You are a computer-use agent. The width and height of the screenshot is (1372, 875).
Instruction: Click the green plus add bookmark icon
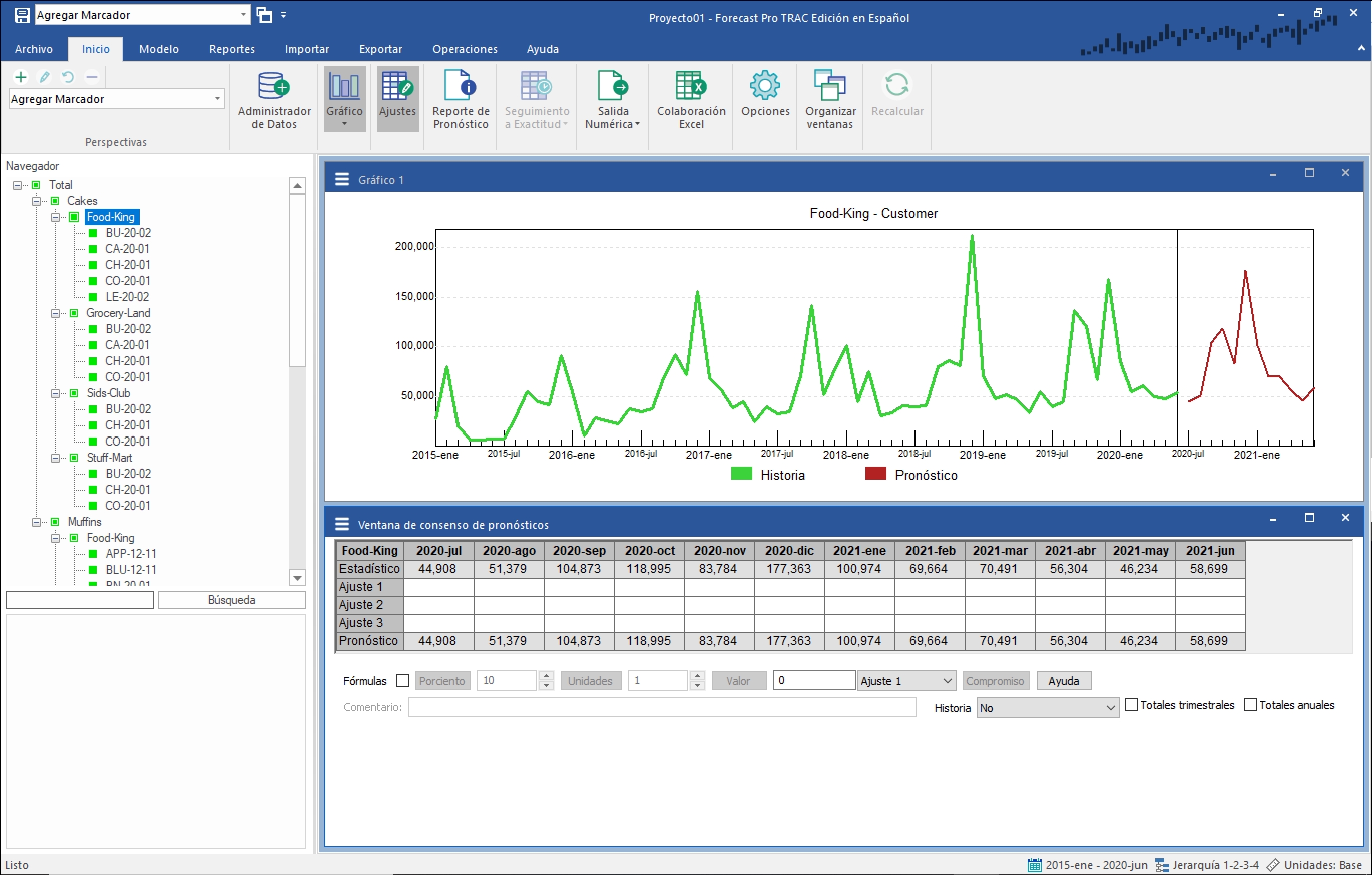pyautogui.click(x=21, y=76)
